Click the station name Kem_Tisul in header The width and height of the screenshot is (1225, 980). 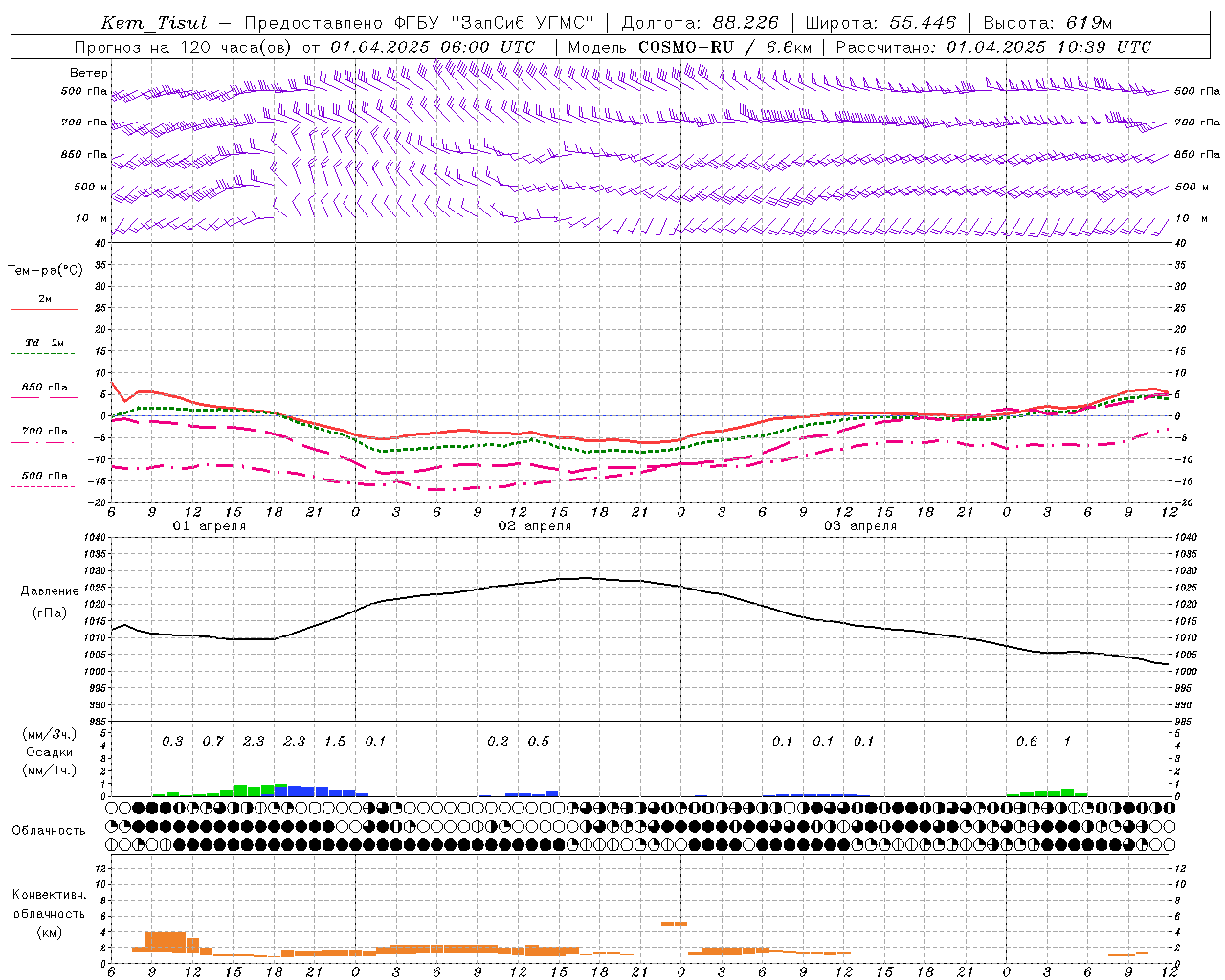(154, 23)
